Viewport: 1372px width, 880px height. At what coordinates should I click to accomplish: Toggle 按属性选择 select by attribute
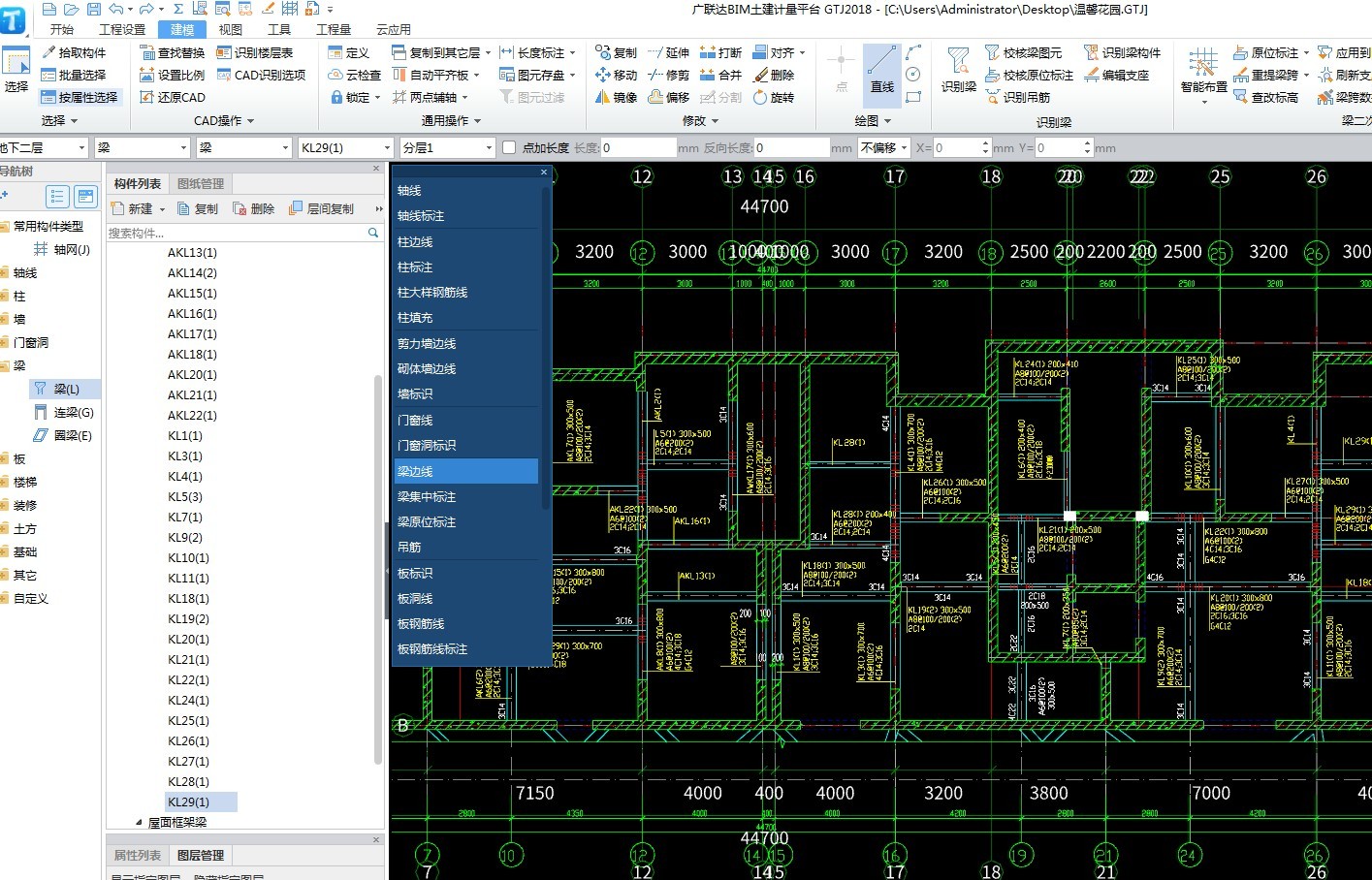[x=80, y=97]
